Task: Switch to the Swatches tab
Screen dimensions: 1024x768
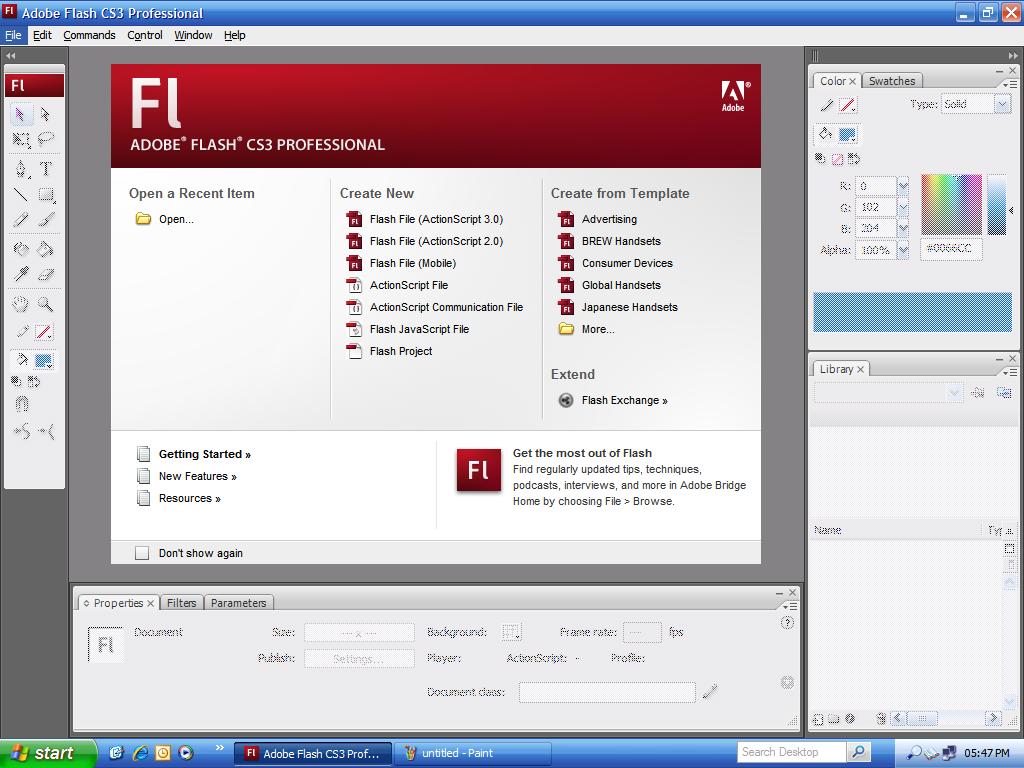Action: [891, 81]
